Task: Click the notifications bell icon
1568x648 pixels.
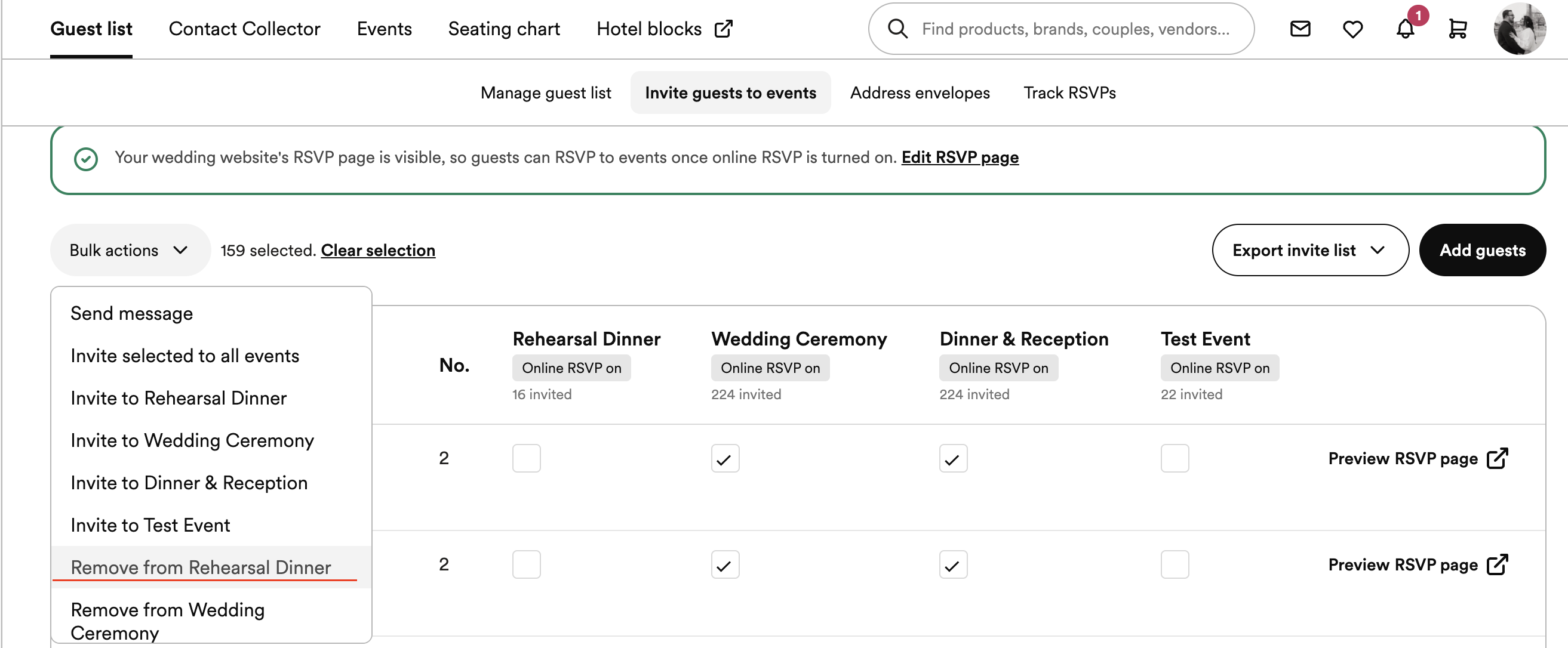Action: [x=1407, y=28]
